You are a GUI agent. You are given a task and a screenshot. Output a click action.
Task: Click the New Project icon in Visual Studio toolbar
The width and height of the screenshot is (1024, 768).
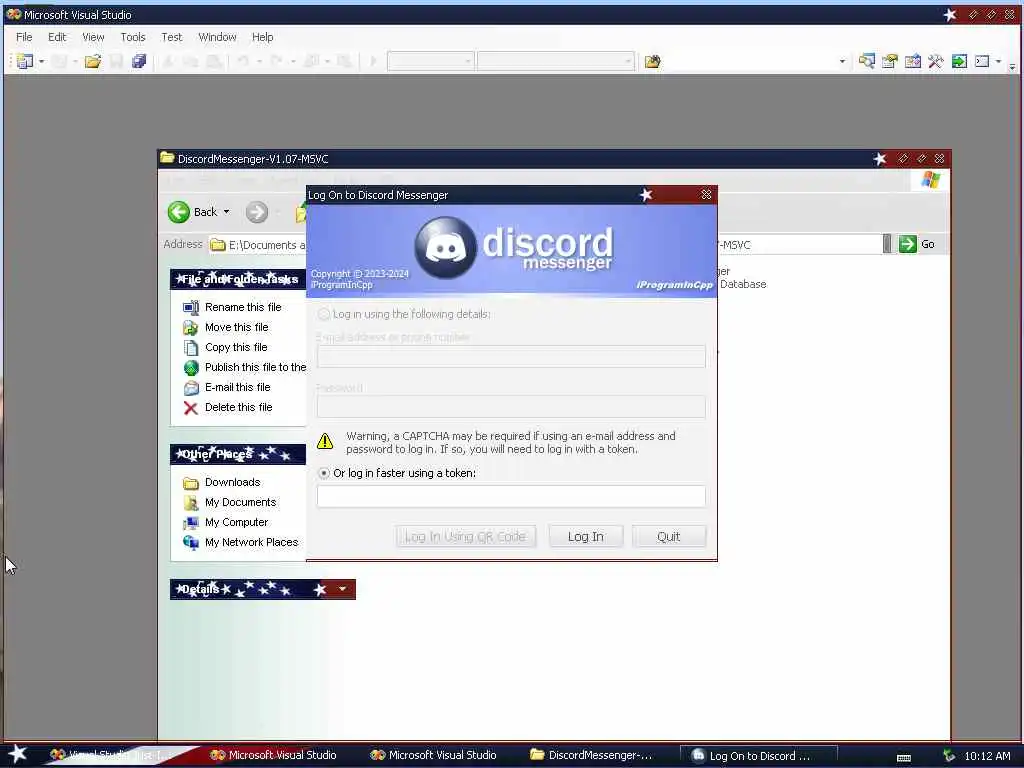click(25, 61)
